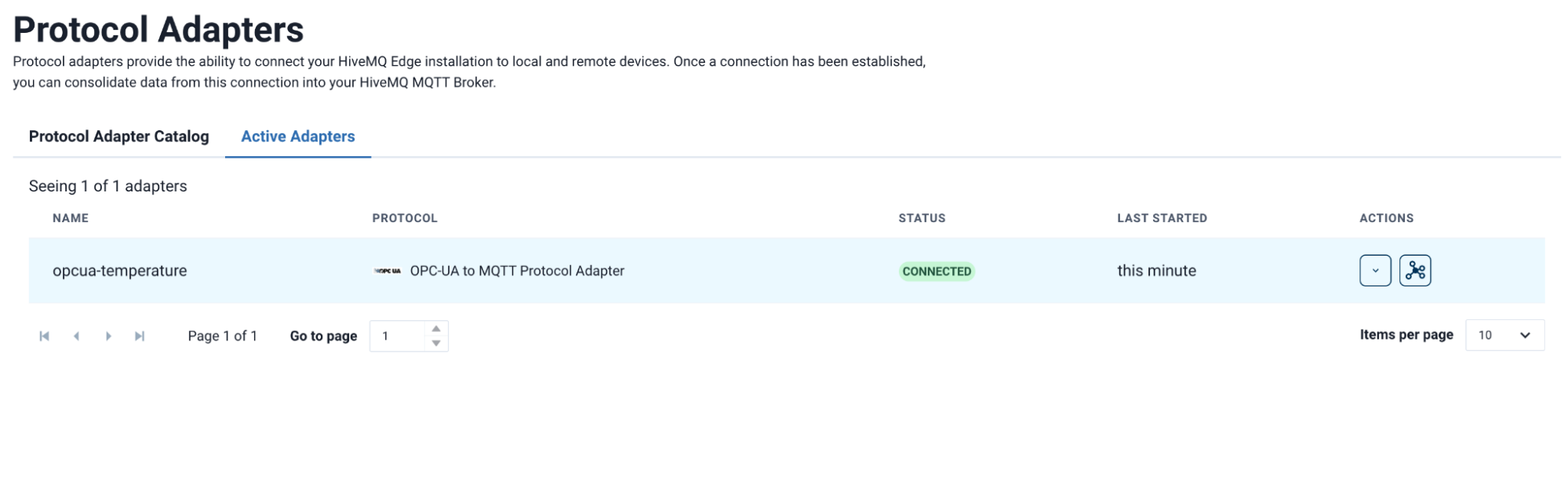Image resolution: width=1568 pixels, height=477 pixels.
Task: Click the Protocol Adapters page heading
Action: coord(158,30)
